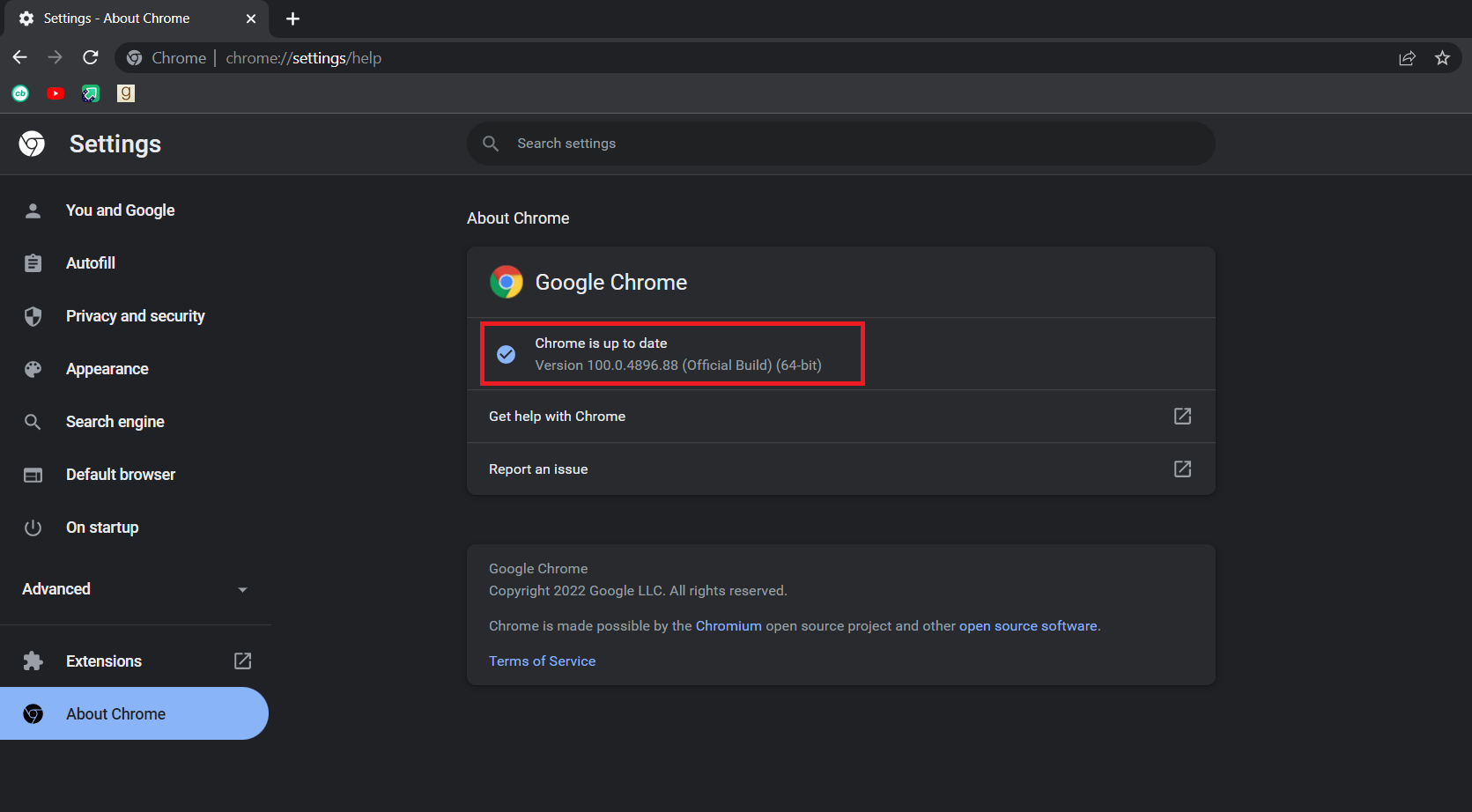Open Get help with Chrome
This screenshot has width=1472, height=812.
point(841,417)
